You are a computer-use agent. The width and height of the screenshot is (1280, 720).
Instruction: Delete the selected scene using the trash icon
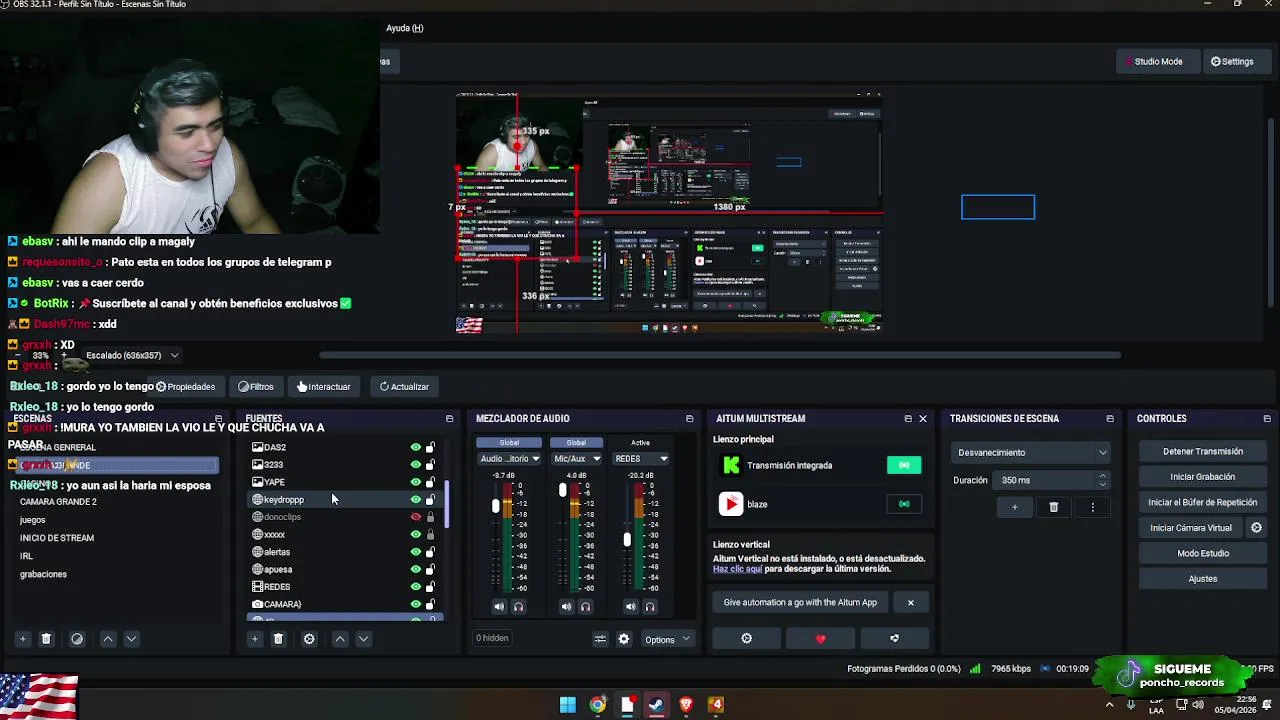coord(46,639)
